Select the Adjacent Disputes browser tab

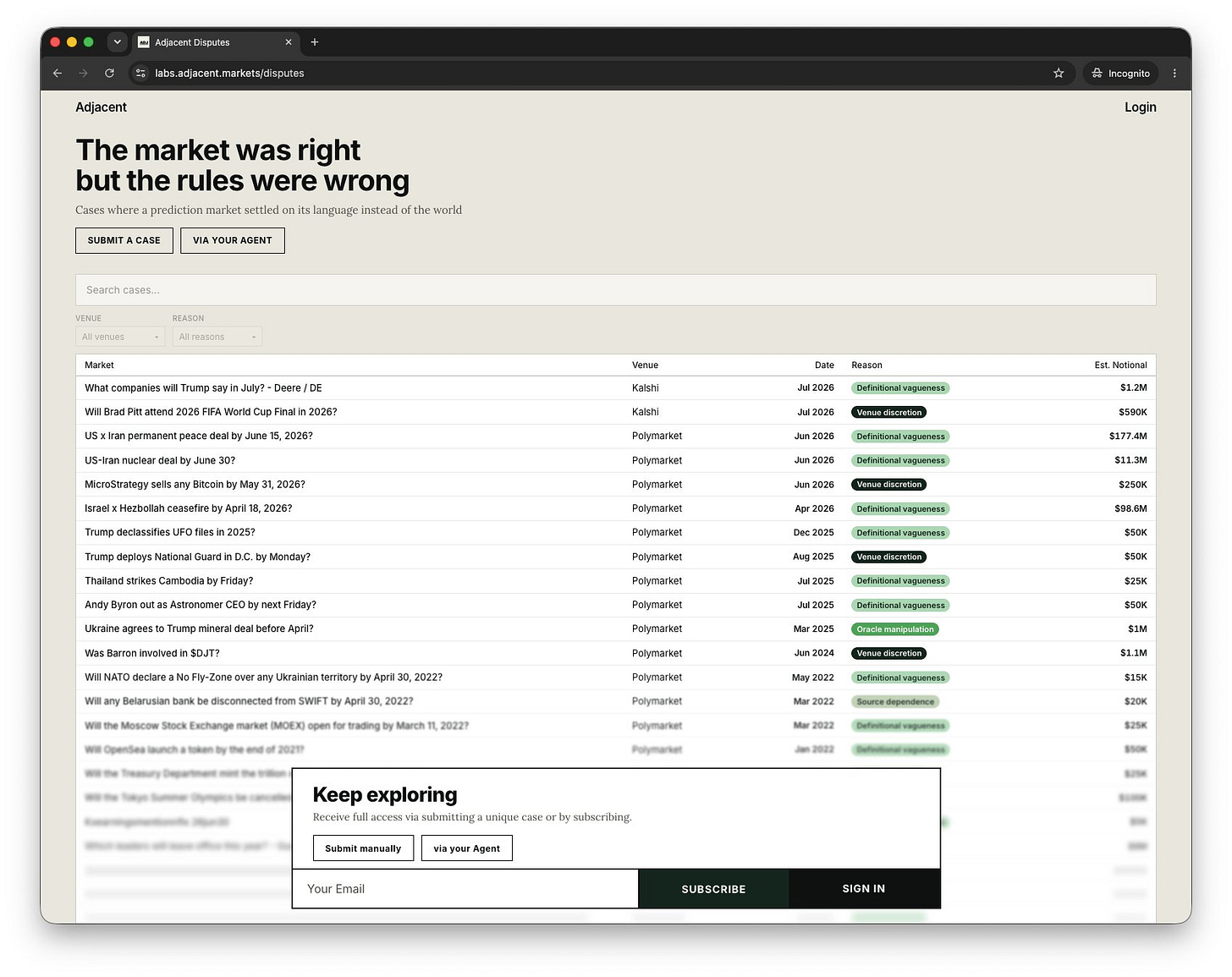point(216,42)
